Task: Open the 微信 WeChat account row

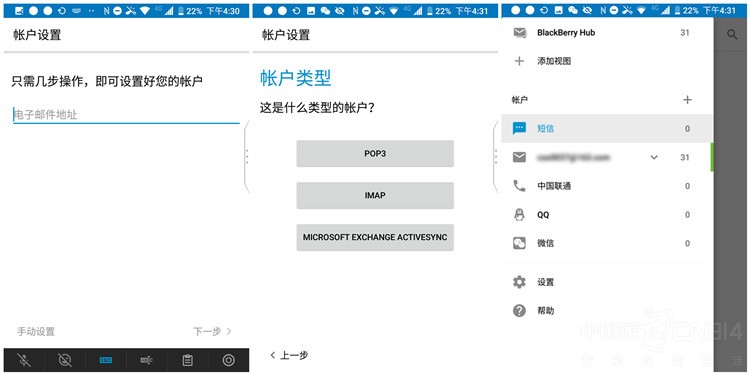Action: click(607, 243)
